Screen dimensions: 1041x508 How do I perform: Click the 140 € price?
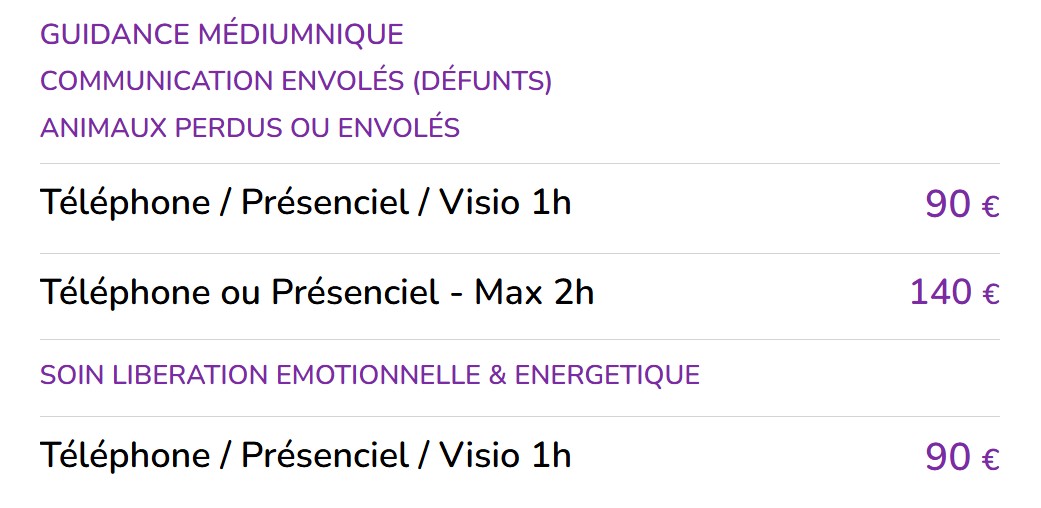click(955, 293)
